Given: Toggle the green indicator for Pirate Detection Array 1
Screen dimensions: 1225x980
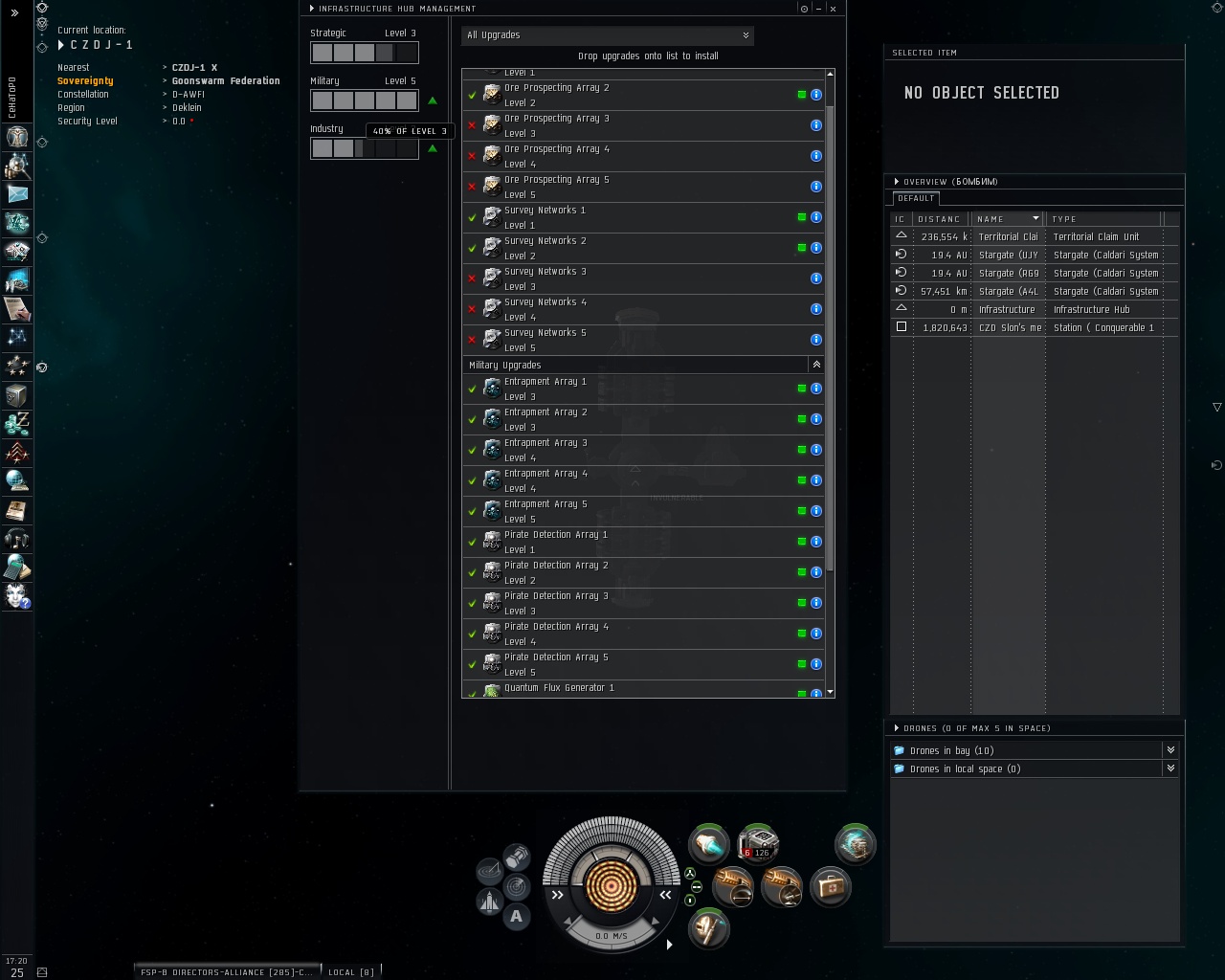Looking at the screenshot, I should coord(802,542).
